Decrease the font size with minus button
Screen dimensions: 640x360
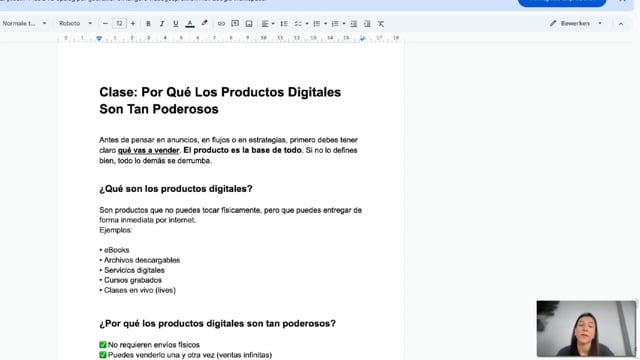(x=105, y=24)
